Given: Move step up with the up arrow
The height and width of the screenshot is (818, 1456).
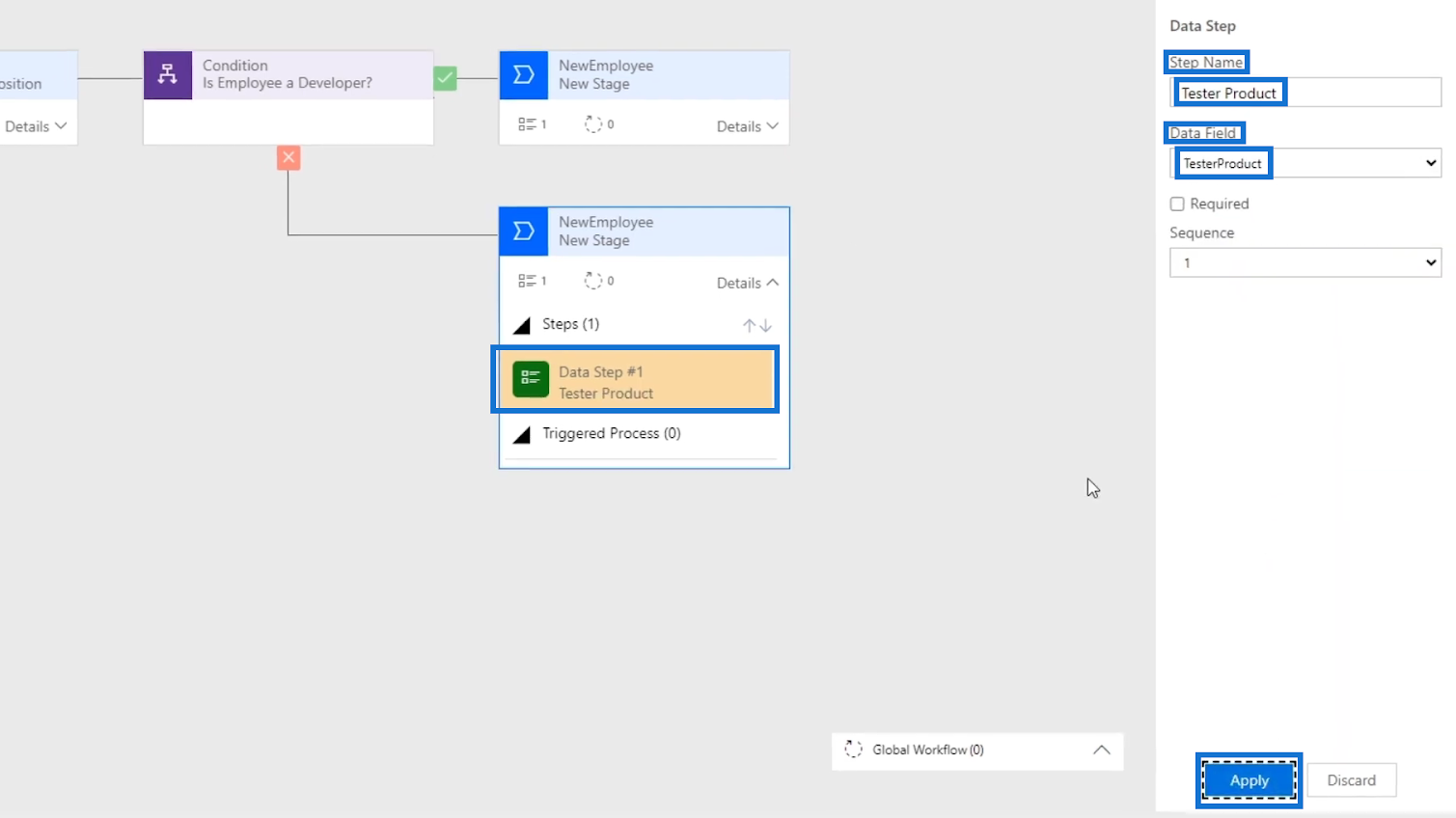Looking at the screenshot, I should tap(749, 325).
